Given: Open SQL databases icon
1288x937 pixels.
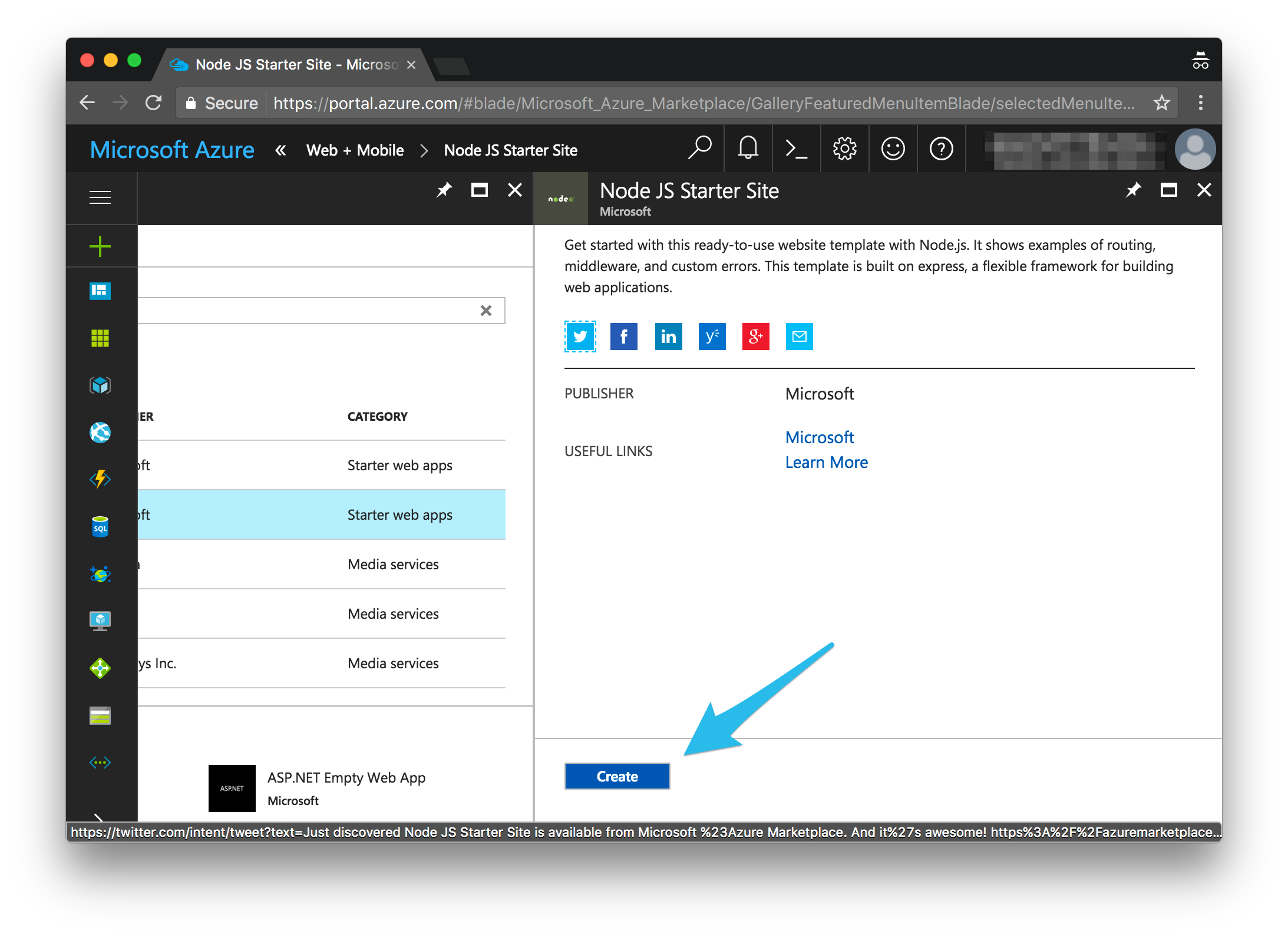Looking at the screenshot, I should point(100,527).
